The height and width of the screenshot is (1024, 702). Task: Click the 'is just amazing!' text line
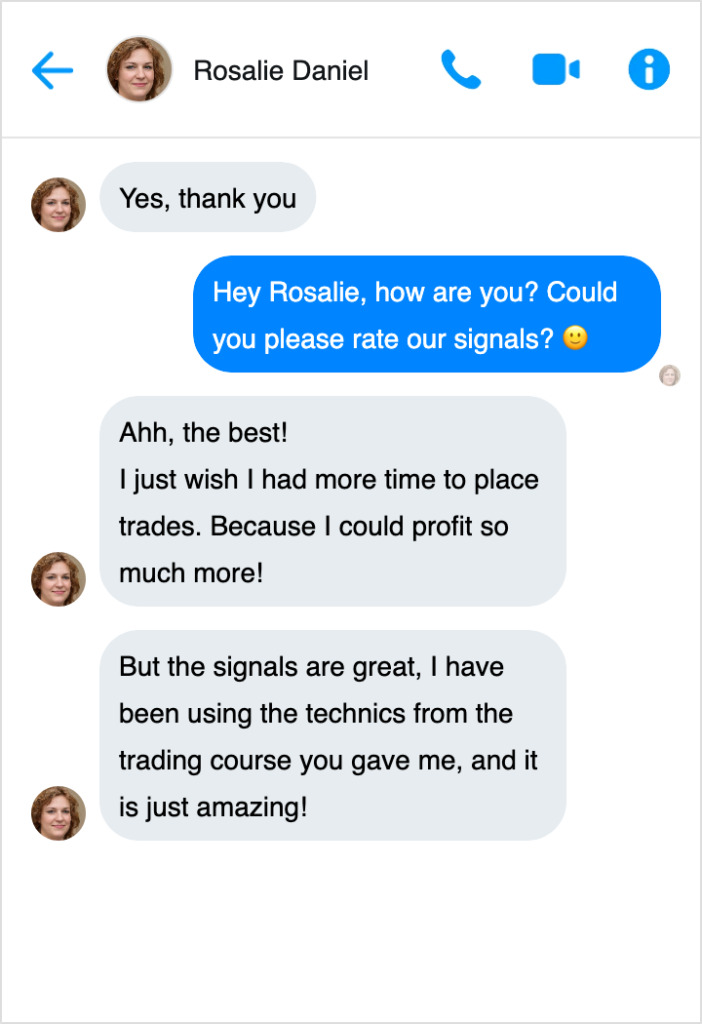click(x=213, y=807)
